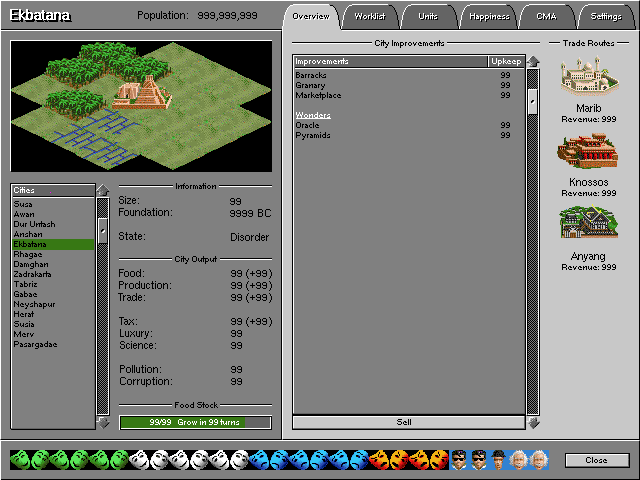
Task: Click the Upkeep column header
Action: click(506, 62)
